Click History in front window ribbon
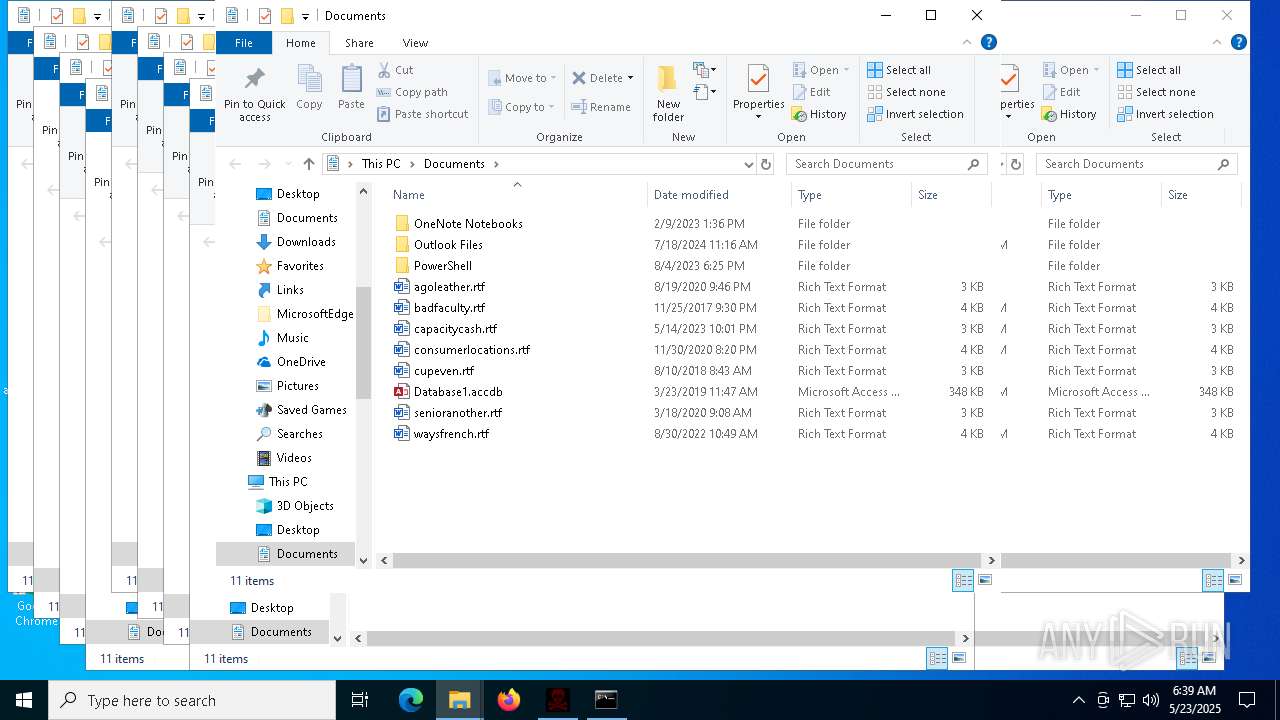 tap(819, 114)
